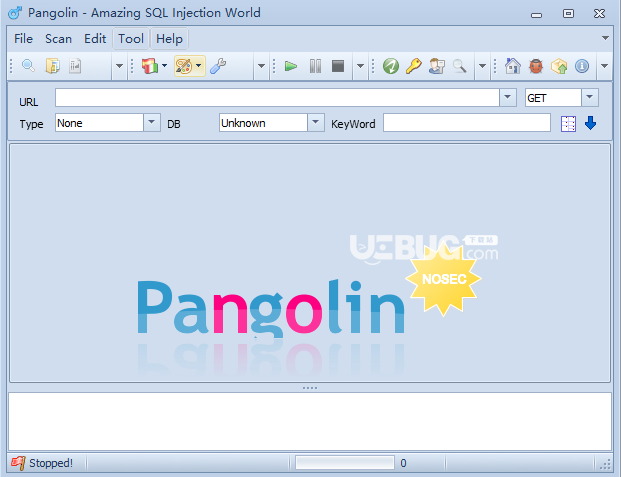Screen dimensions: 621x477
Task: Click the folder documents toolbar icon
Action: tap(52, 66)
